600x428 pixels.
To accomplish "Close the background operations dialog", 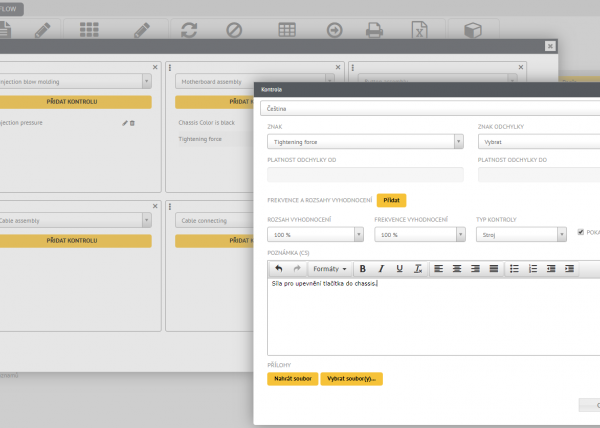I will (x=550, y=46).
